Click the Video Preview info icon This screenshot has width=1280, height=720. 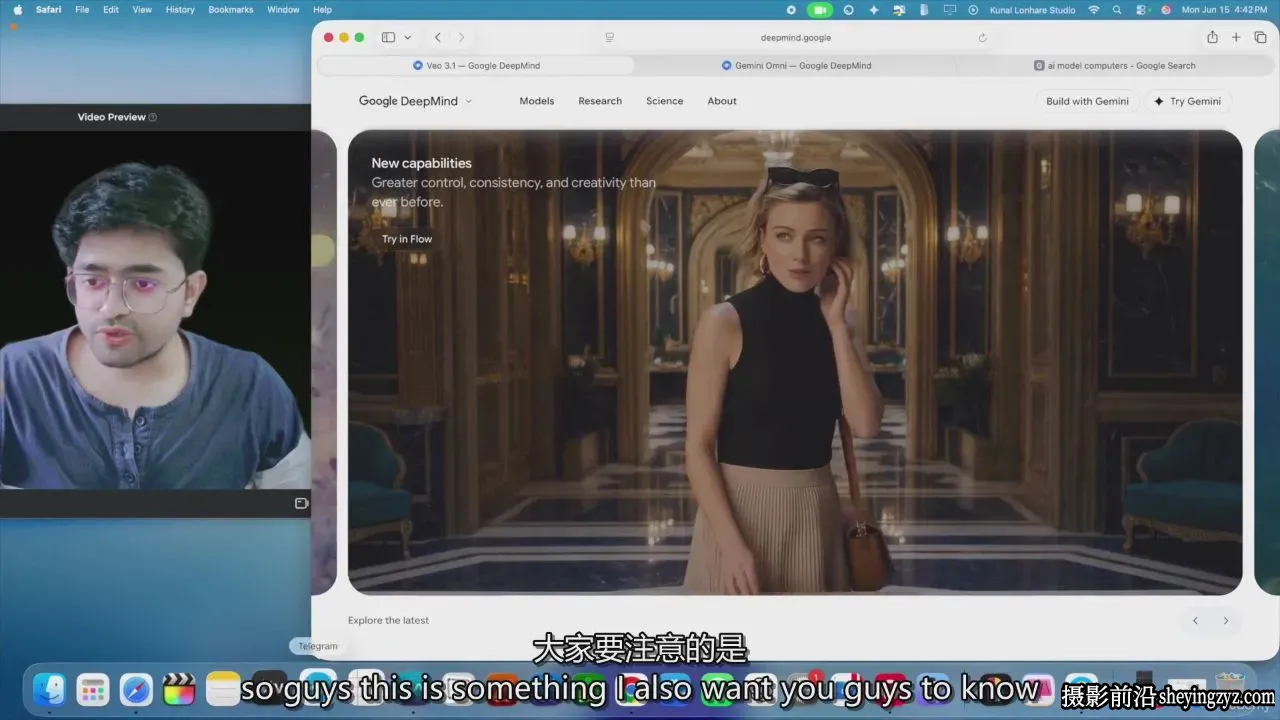click(153, 117)
